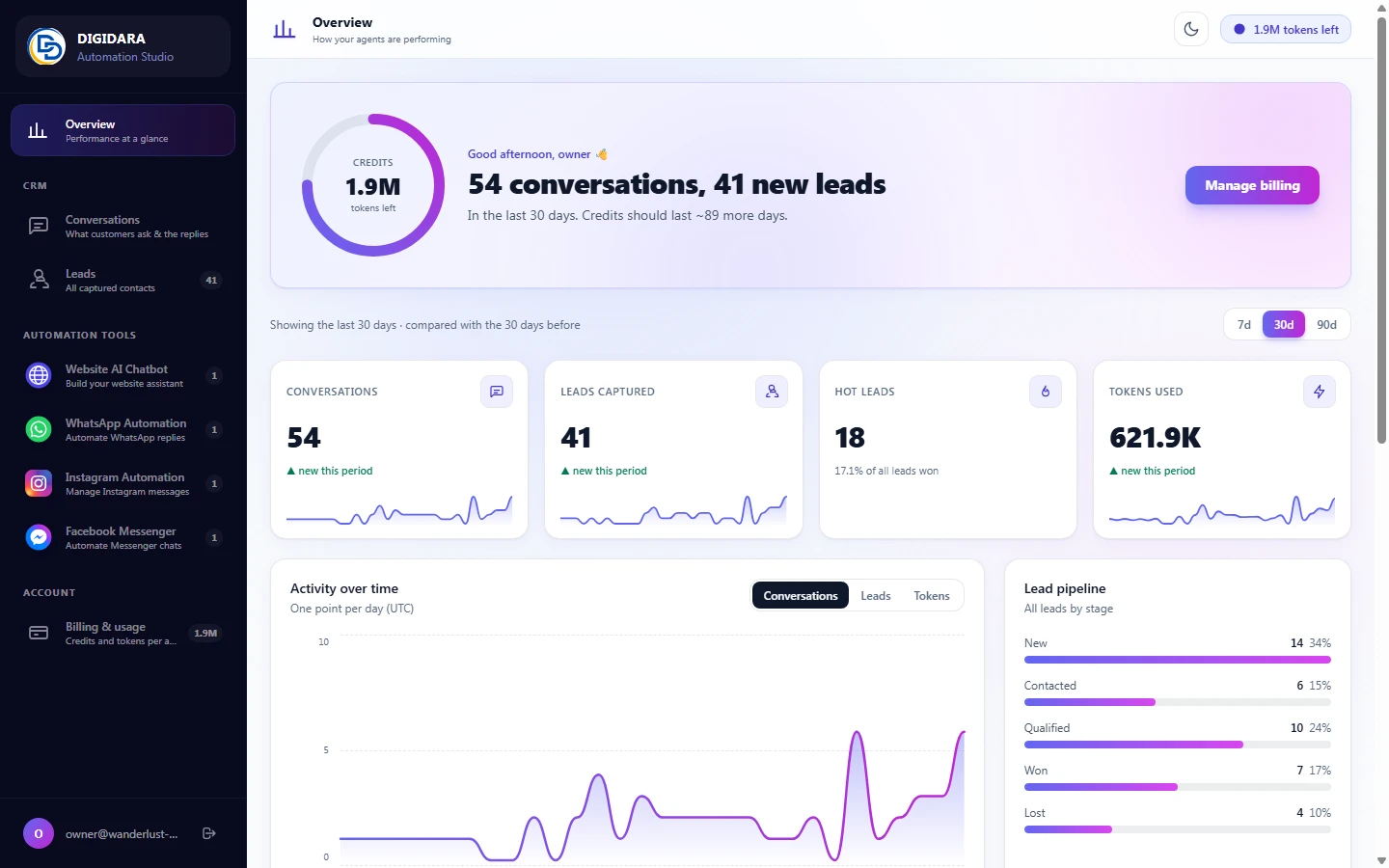Click the Contacted pipeline stage label
The image size is (1389, 868).
1050,686
